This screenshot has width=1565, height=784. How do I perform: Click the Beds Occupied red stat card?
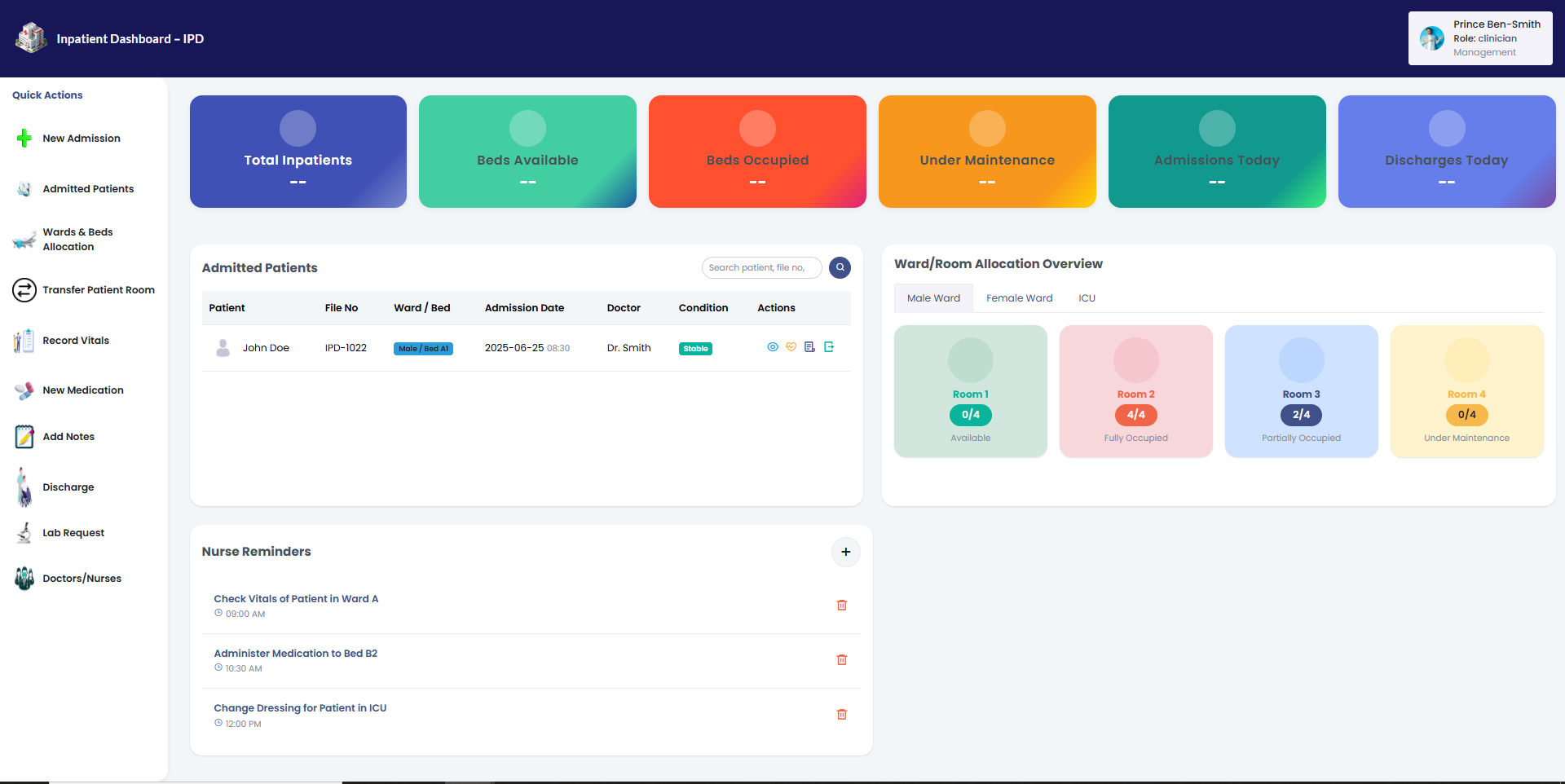[x=757, y=152]
